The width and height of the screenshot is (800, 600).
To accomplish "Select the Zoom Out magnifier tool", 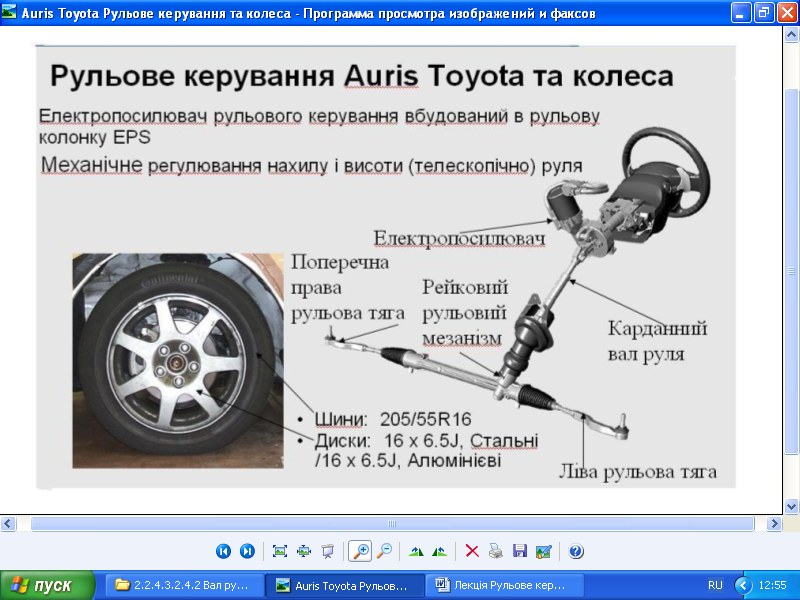I will pyautogui.click(x=384, y=551).
